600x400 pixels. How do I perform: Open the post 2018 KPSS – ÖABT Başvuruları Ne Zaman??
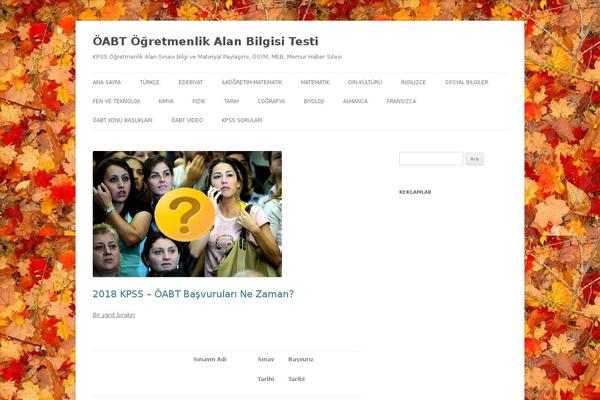point(193,294)
